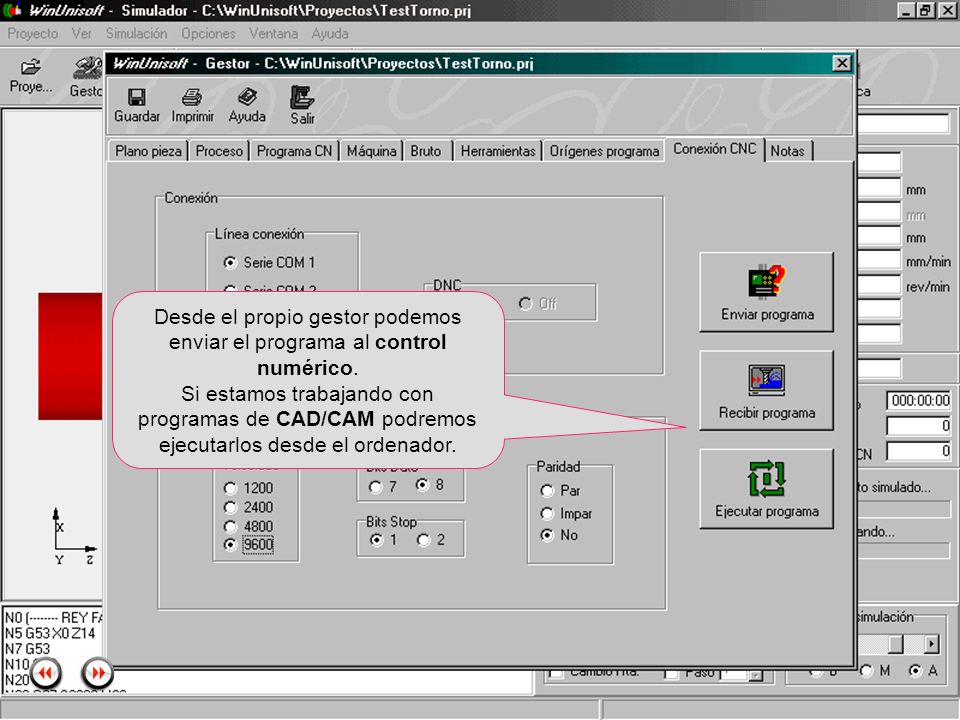Select 7 data bits
Screen dimensions: 960x720
(x=383, y=487)
